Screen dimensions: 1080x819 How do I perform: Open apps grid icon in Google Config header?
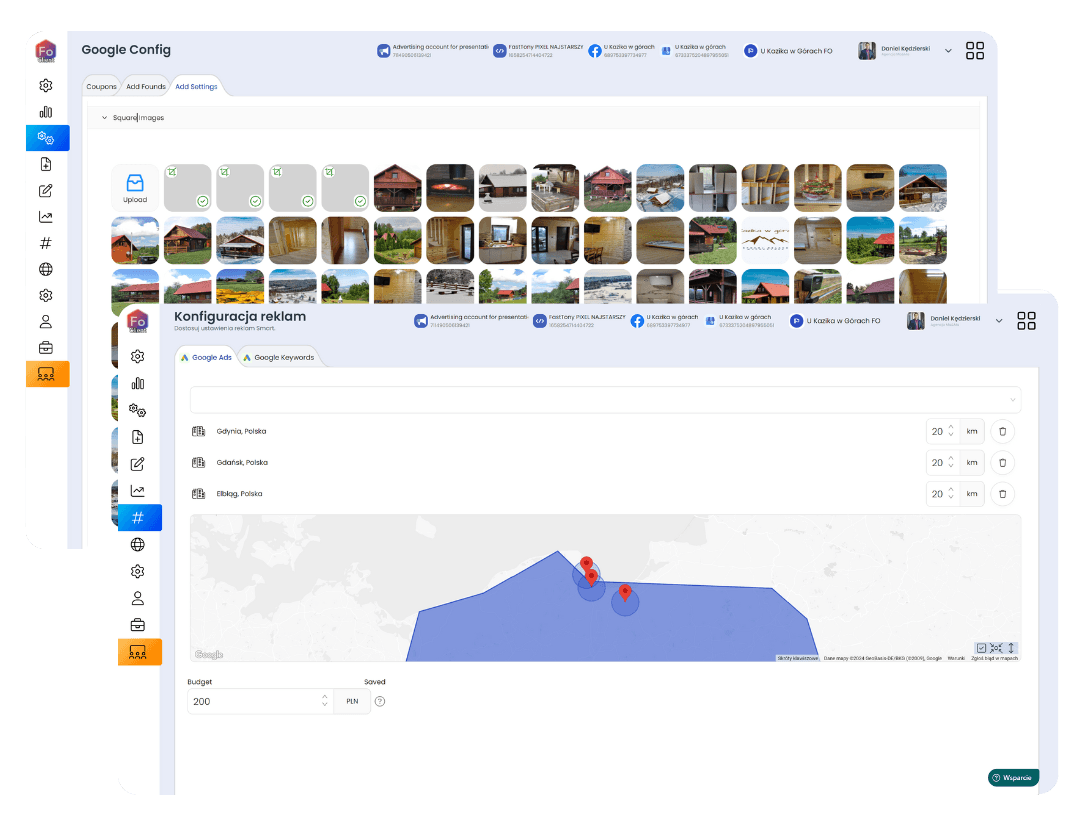tap(975, 50)
